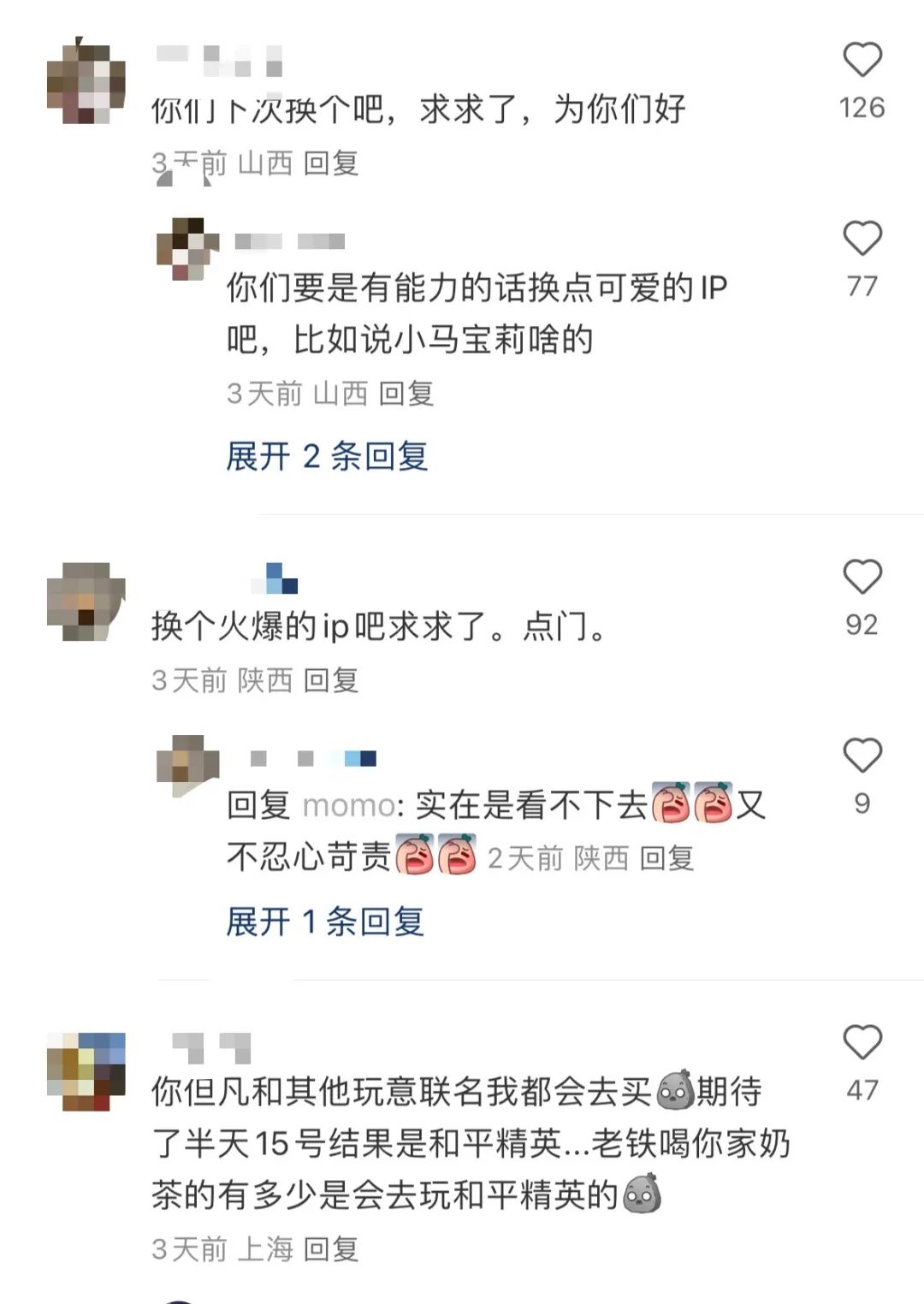
Task: Reply to the 你们下次换个吧 comment
Action: 331,163
